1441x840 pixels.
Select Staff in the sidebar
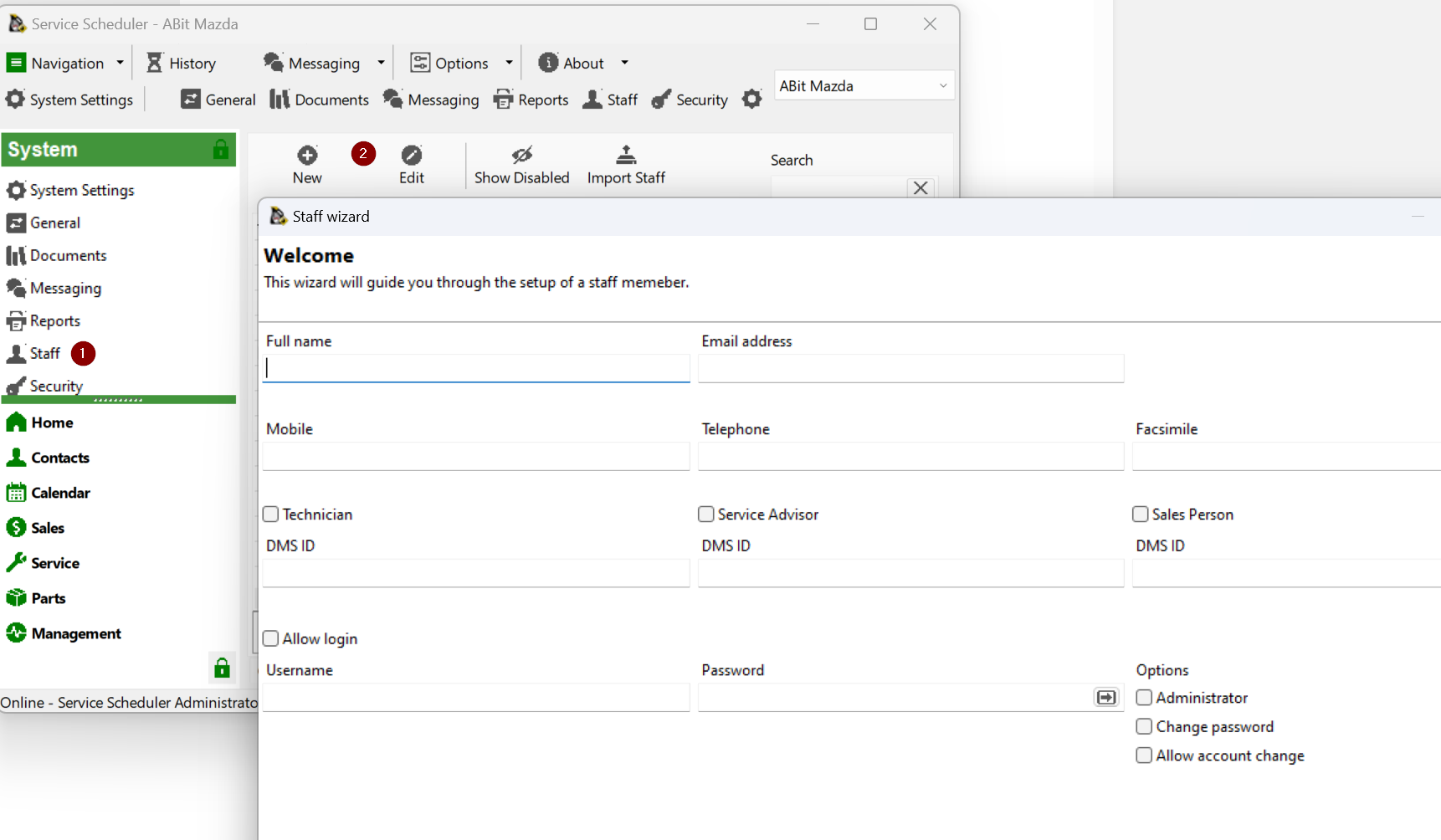pos(33,353)
